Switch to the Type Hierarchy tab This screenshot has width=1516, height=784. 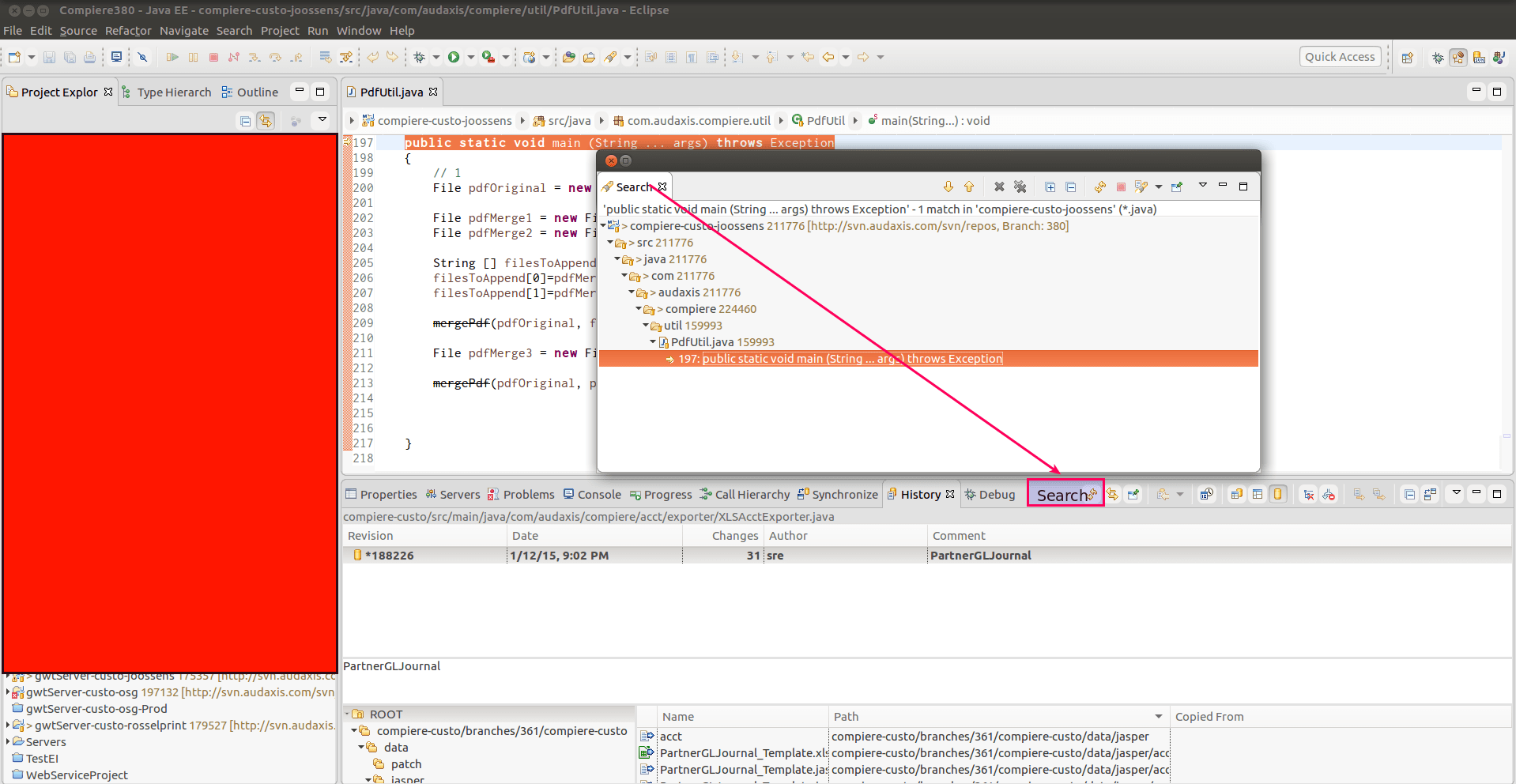pyautogui.click(x=167, y=92)
